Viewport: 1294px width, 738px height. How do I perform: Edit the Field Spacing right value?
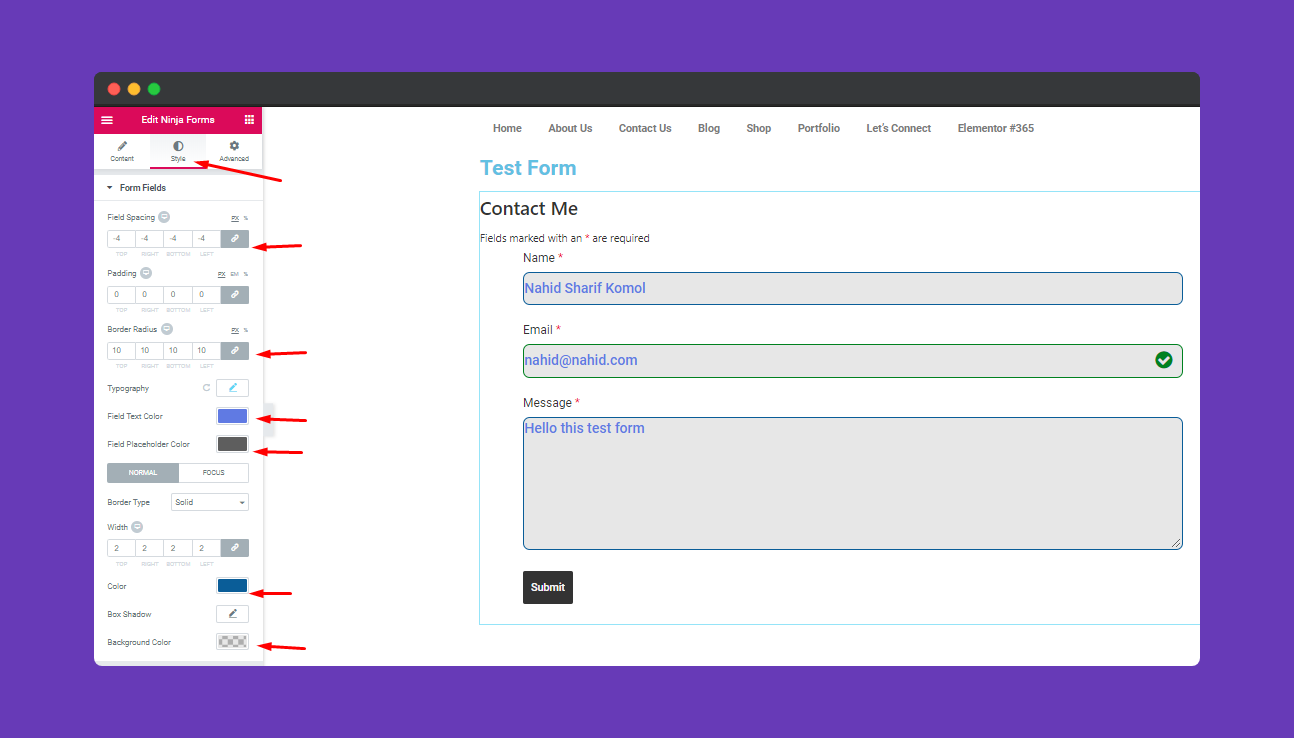point(149,239)
